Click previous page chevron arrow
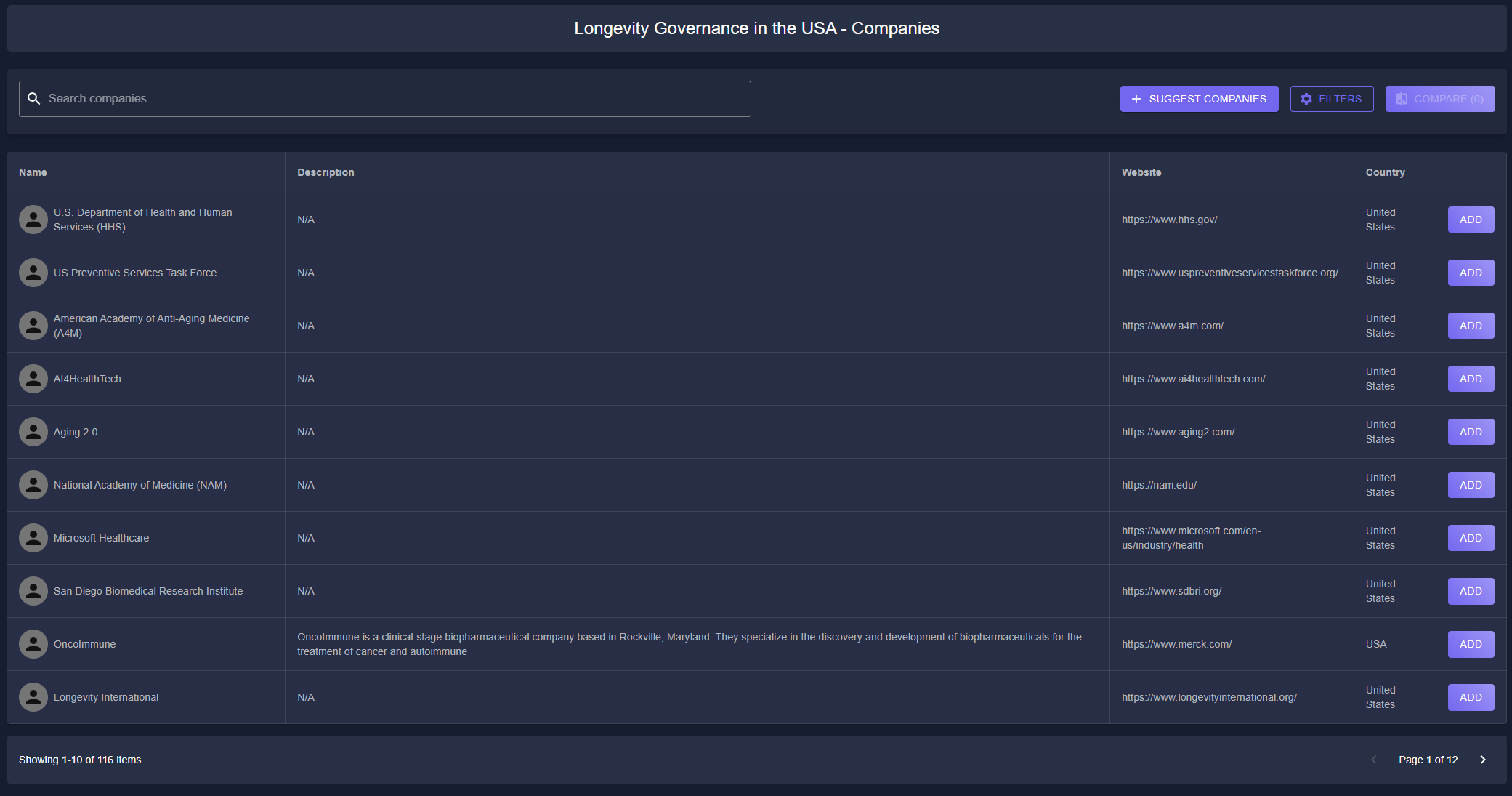 coord(1373,760)
